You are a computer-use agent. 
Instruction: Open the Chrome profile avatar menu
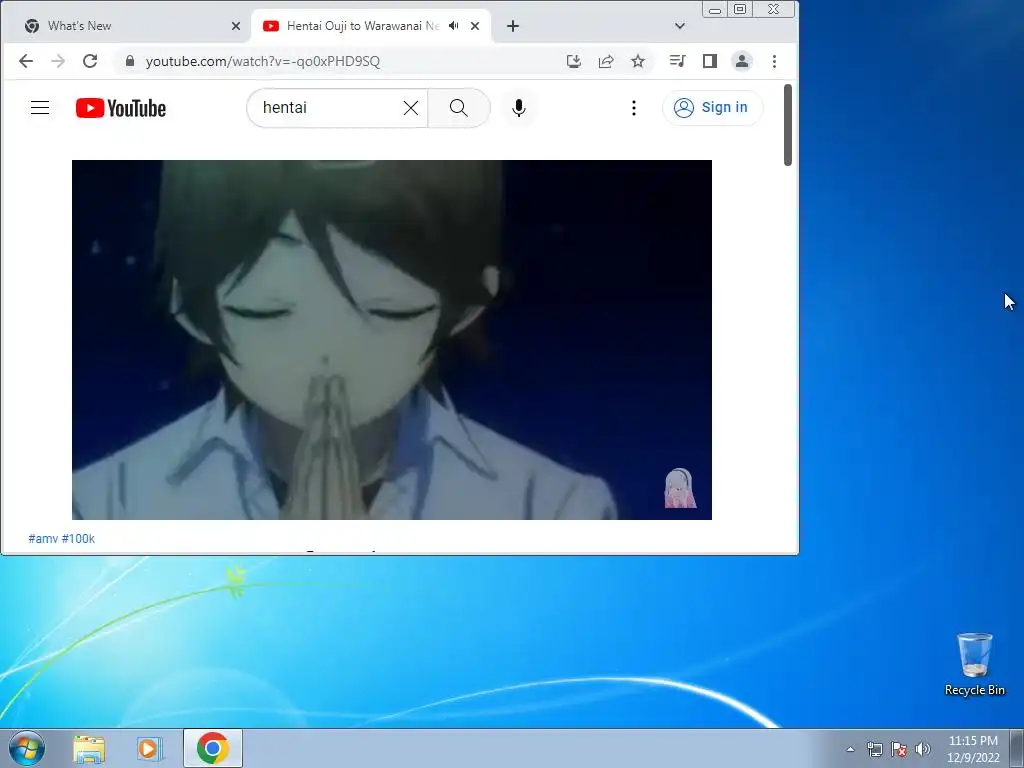tap(742, 61)
